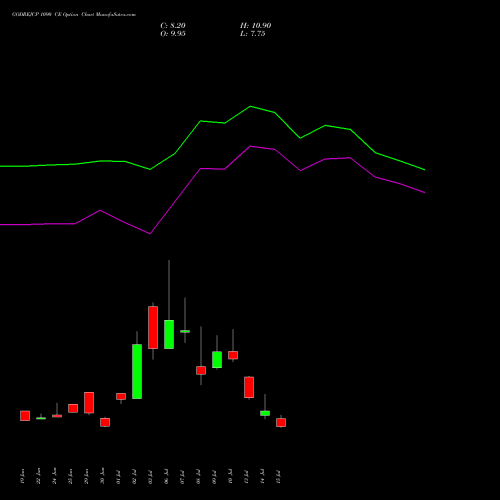Click the thin green doji candle above 07 Jul

[x=185, y=331]
